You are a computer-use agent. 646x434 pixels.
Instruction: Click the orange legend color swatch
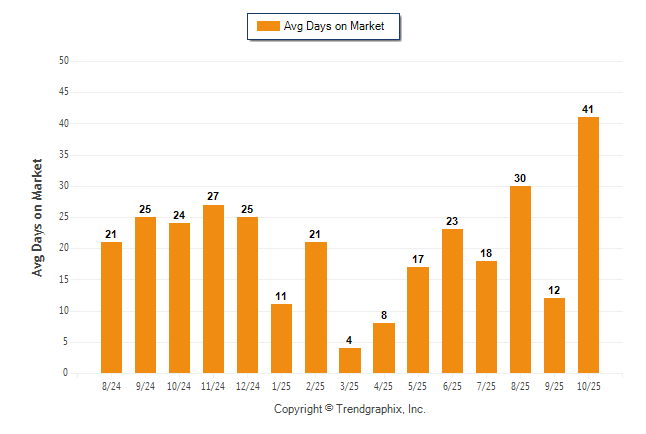(x=268, y=26)
